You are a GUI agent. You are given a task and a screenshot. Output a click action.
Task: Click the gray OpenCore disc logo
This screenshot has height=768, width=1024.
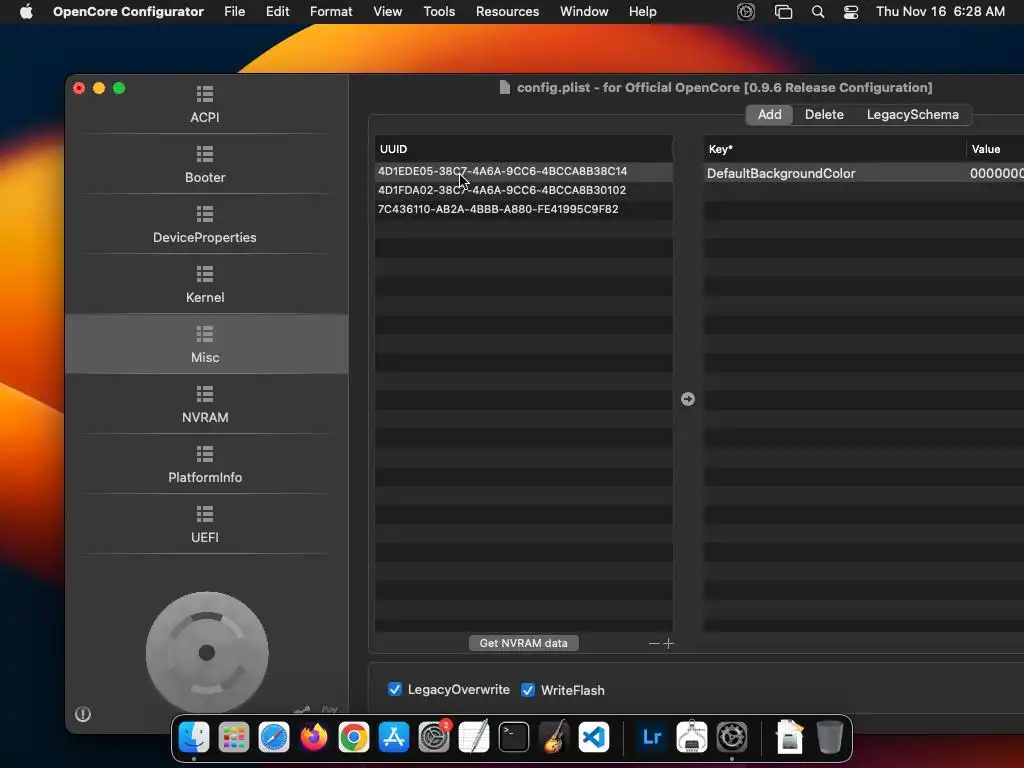207,652
